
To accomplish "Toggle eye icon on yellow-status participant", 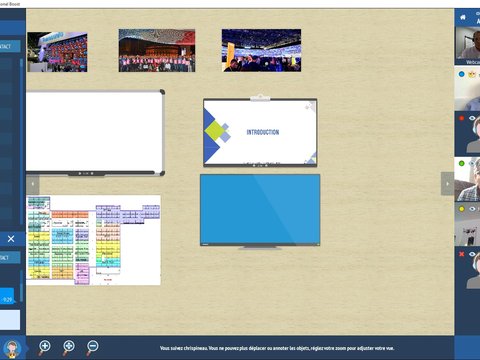I will pyautogui.click(x=472, y=209).
